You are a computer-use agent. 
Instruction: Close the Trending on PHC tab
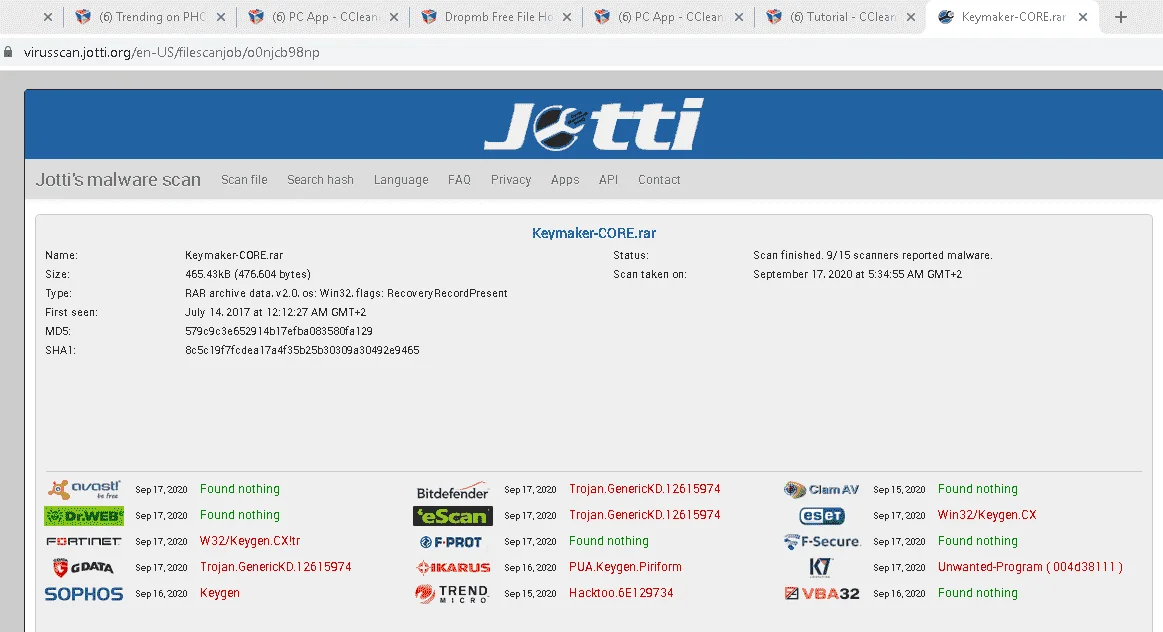coord(220,16)
